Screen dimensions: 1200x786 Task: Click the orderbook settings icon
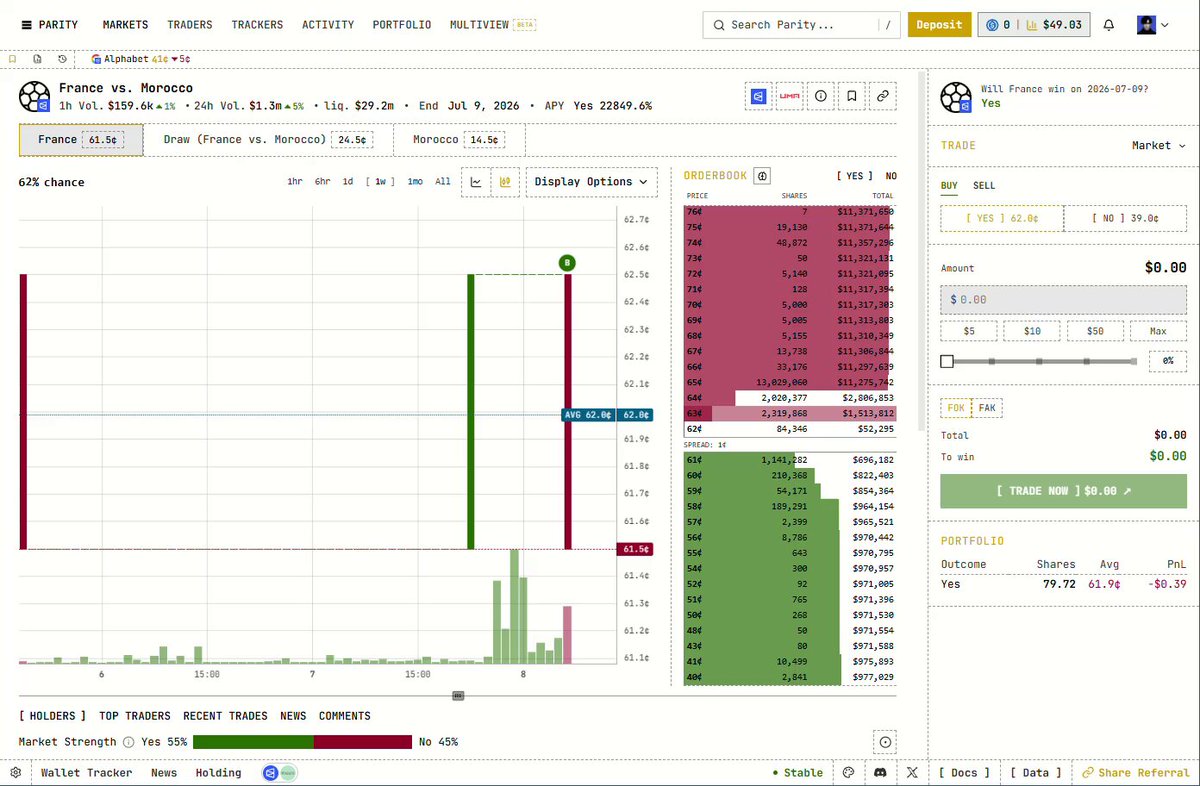tap(762, 176)
